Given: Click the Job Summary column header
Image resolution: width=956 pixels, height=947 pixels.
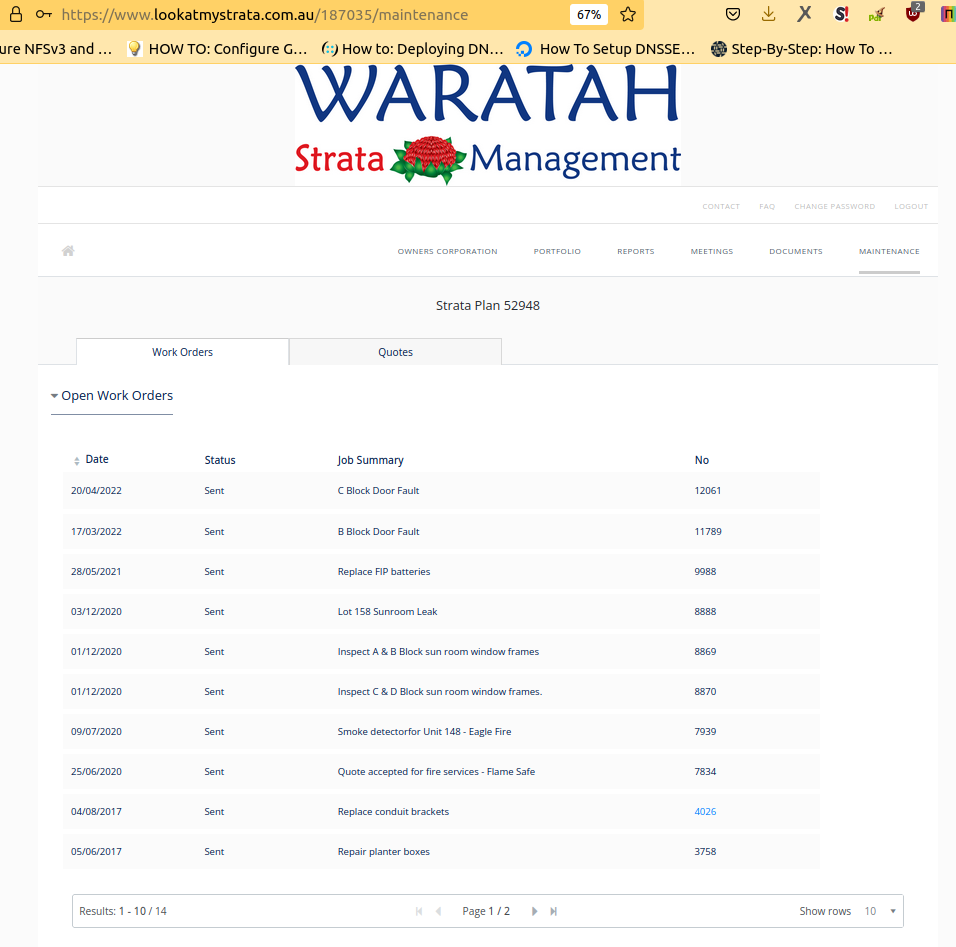Looking at the screenshot, I should tap(371, 460).
